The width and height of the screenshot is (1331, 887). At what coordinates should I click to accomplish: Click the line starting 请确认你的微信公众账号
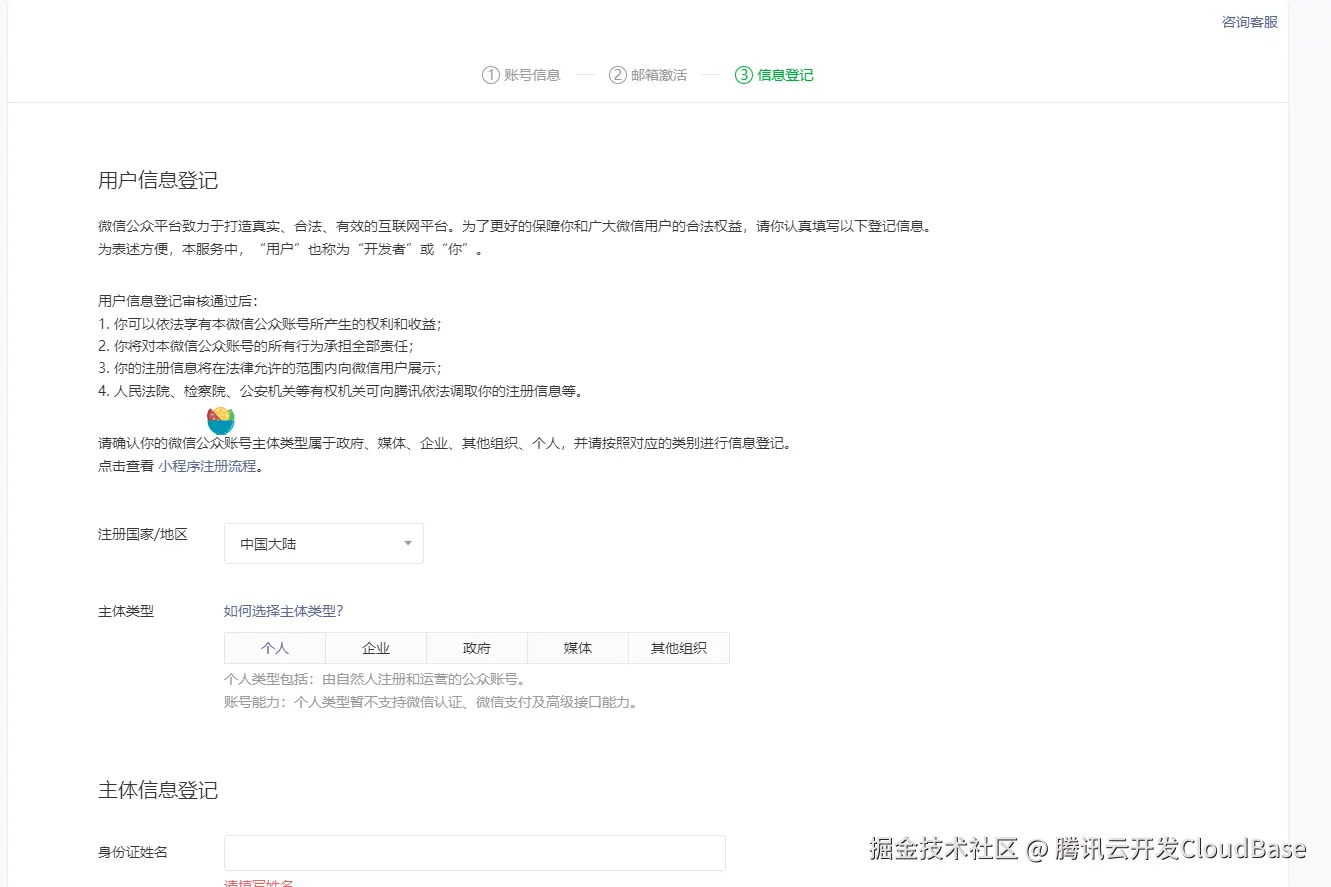(445, 443)
